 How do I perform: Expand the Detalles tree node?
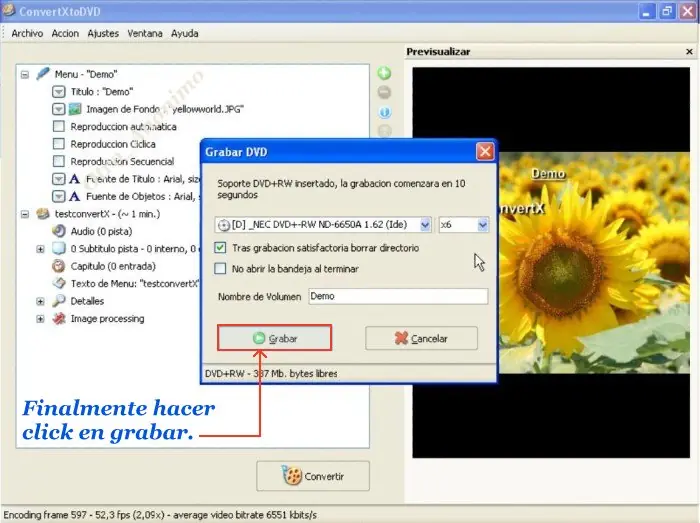pyautogui.click(x=41, y=301)
